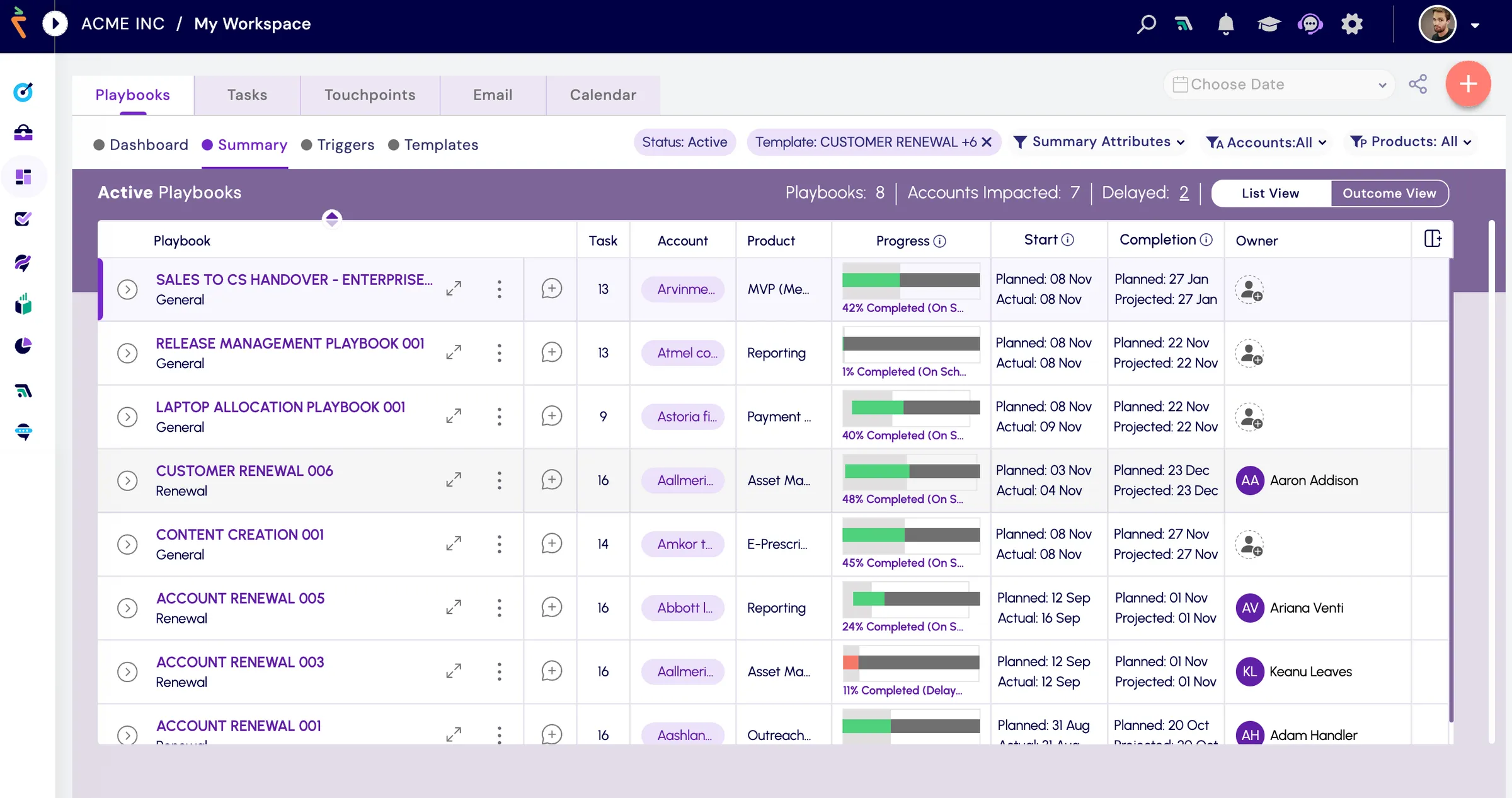Click the purple plus button top right
Image resolution: width=1512 pixels, height=798 pixels.
click(x=1468, y=84)
